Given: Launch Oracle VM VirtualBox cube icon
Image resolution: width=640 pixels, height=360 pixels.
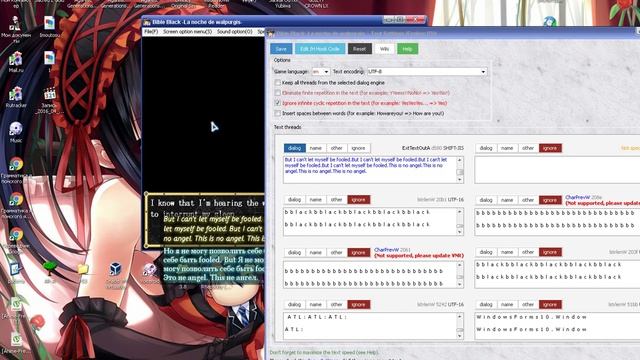Looking at the screenshot, I should point(116,269).
